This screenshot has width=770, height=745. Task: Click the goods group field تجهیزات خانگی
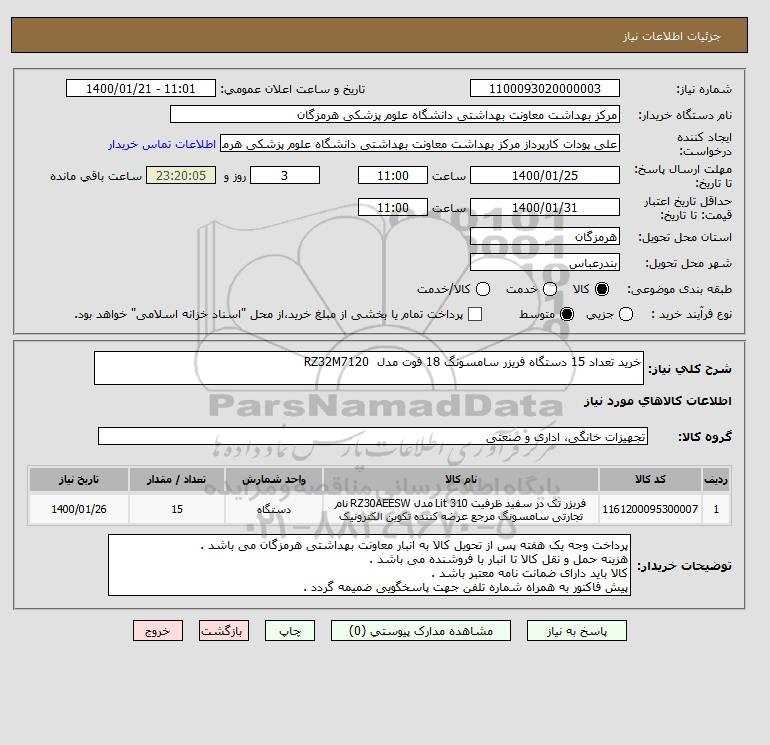point(373,437)
